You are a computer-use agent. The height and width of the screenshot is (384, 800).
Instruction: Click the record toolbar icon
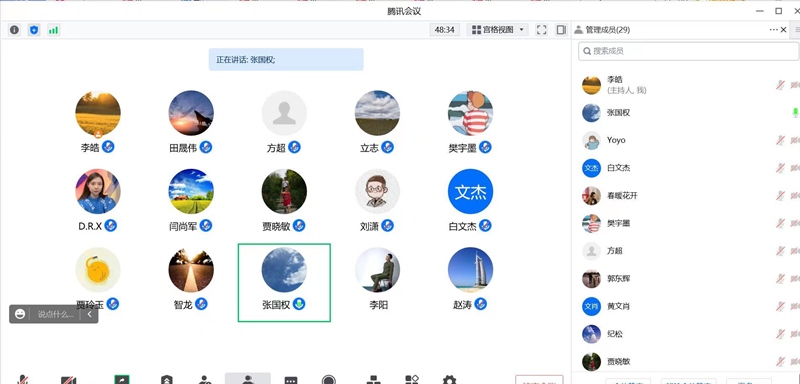click(329, 379)
